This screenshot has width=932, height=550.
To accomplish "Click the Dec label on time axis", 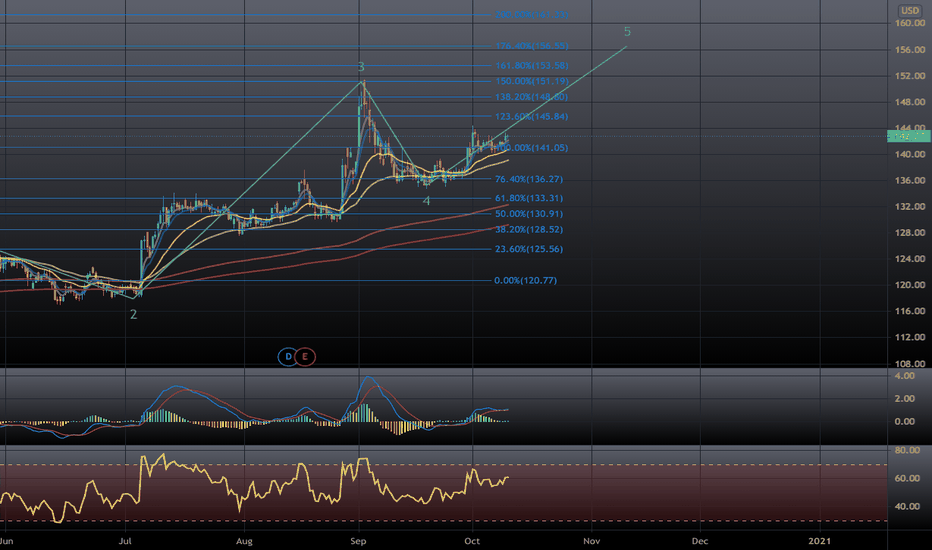I will [700, 541].
